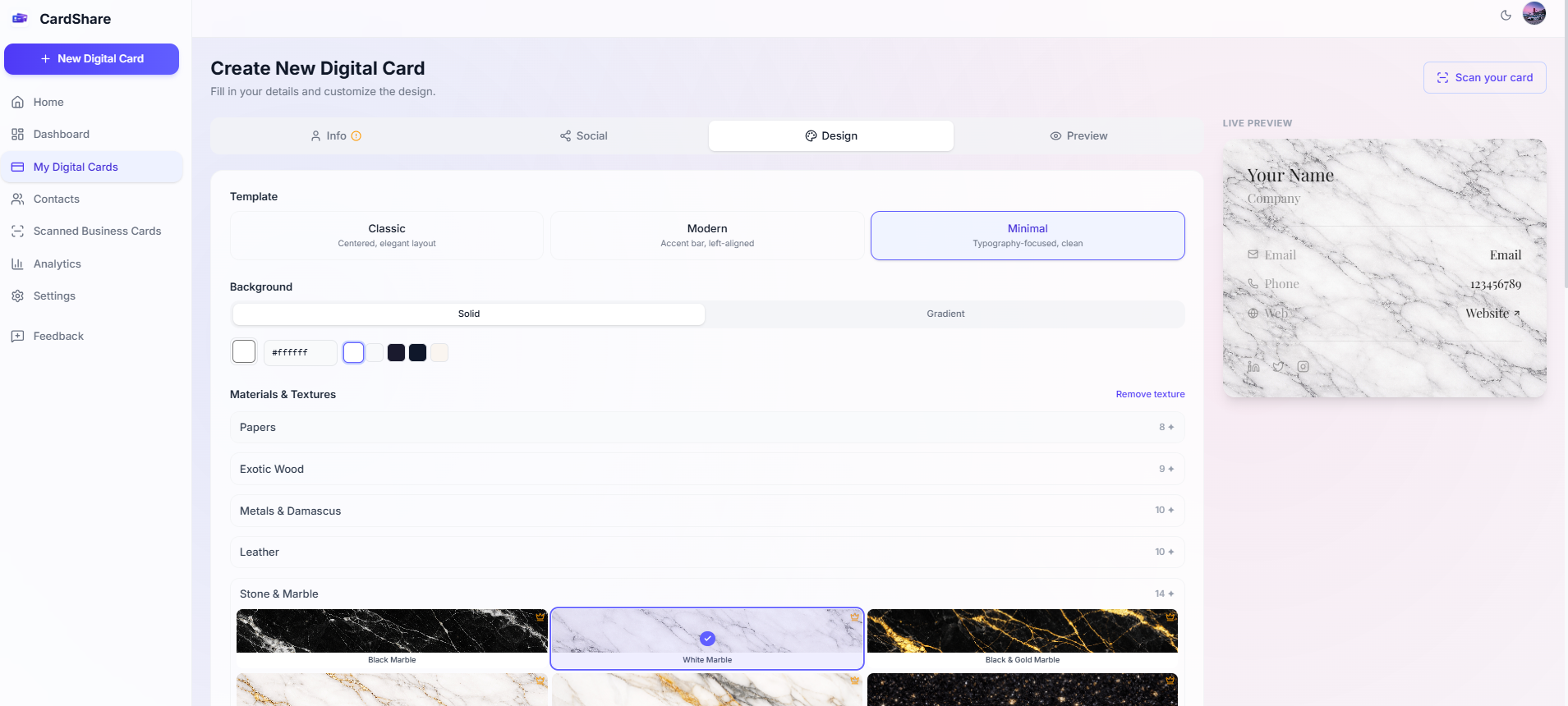Screen dimensions: 1568x706
Task: Select the Black & Gold Marble thumbnail
Action: [x=1023, y=638]
